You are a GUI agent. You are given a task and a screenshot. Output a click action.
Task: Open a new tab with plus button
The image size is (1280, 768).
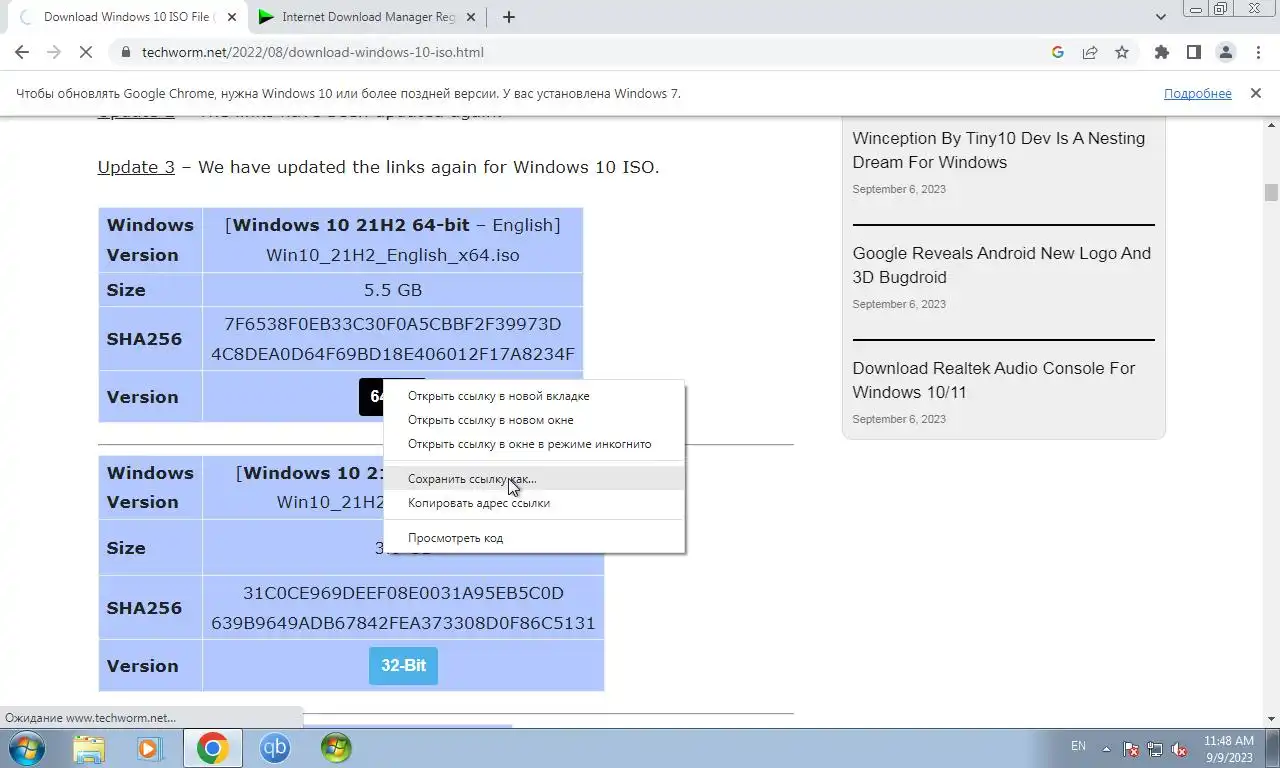pos(509,17)
